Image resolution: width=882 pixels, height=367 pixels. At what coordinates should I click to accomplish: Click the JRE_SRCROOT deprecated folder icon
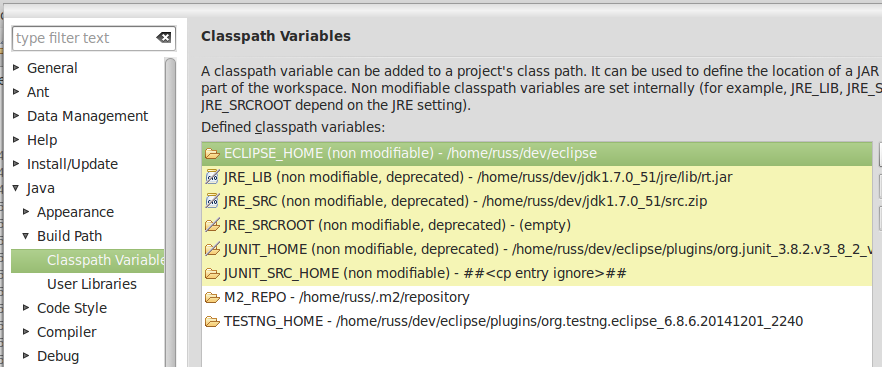coord(212,225)
